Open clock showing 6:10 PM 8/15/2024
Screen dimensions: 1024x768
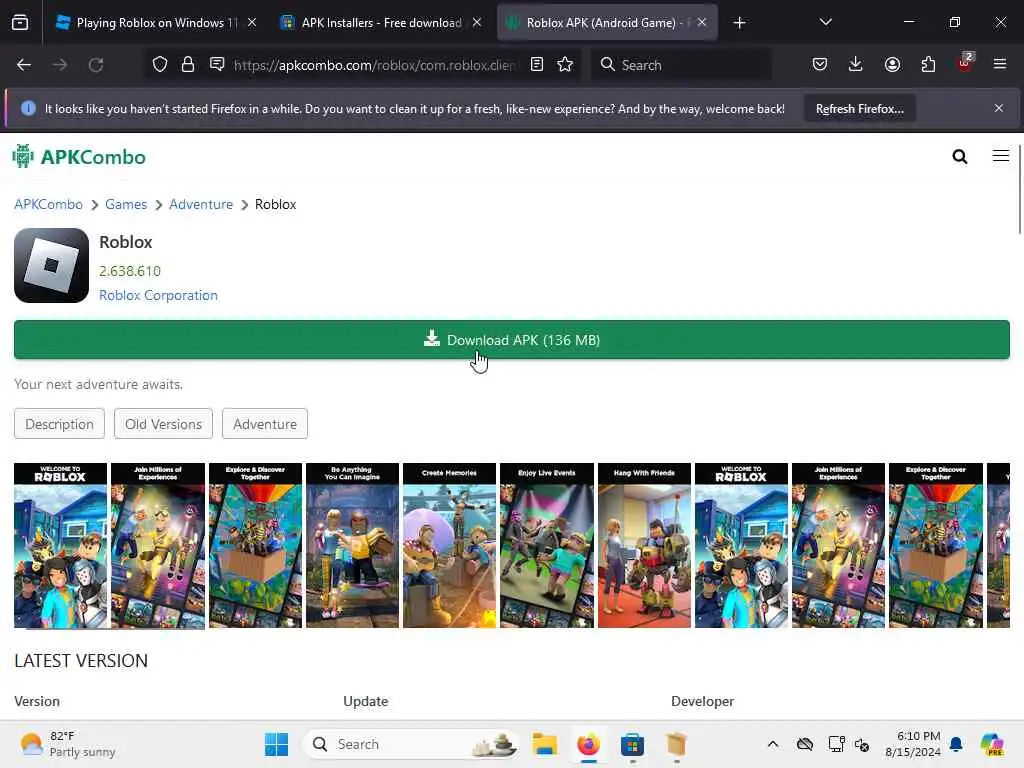coord(912,744)
